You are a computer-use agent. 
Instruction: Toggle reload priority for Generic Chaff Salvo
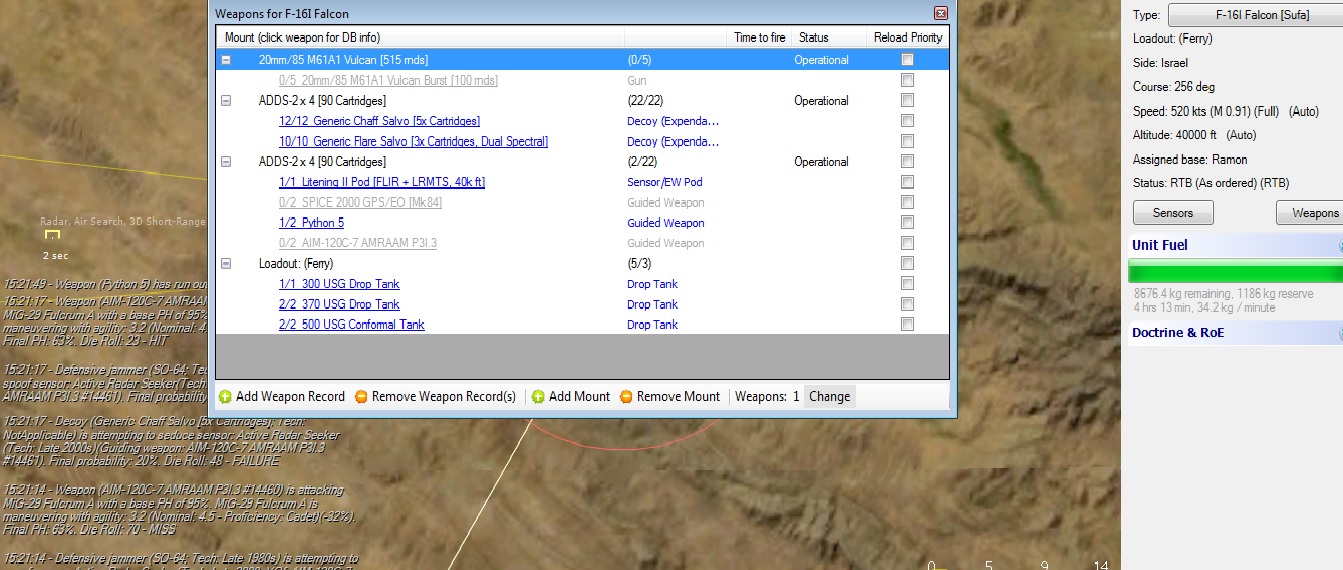(x=907, y=121)
